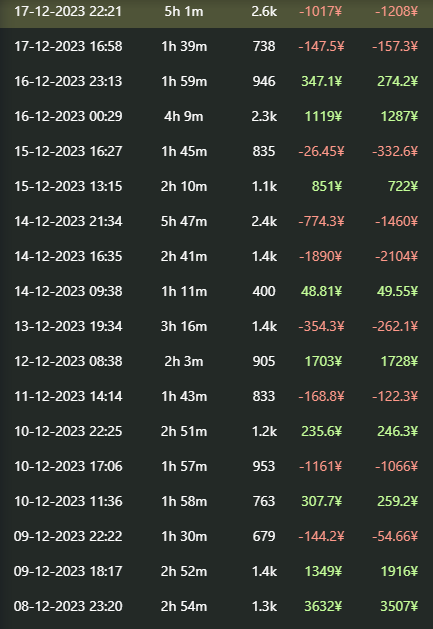Select the 10-12-2023 22:25 session
Image resolution: width=433 pixels, height=629 pixels.
click(216, 431)
